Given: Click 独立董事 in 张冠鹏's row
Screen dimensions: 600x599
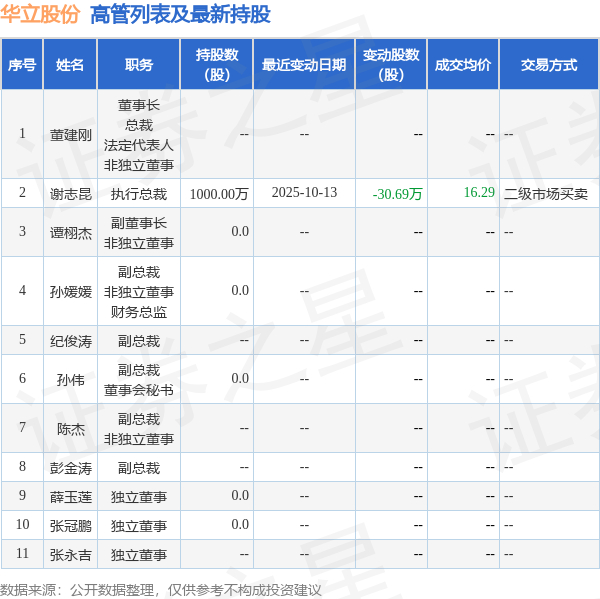Looking at the screenshot, I should [139, 526].
